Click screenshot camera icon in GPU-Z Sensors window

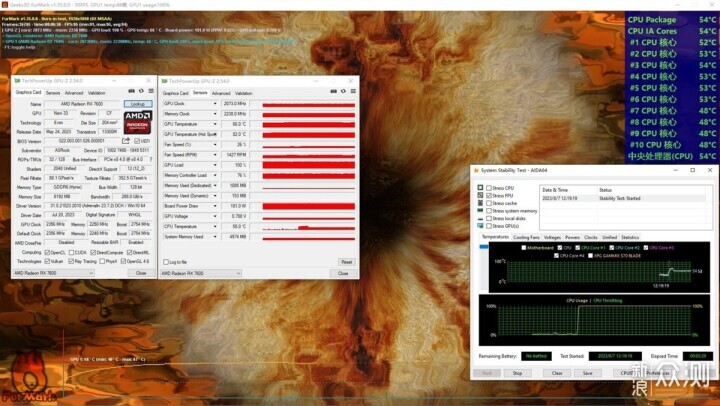point(334,91)
